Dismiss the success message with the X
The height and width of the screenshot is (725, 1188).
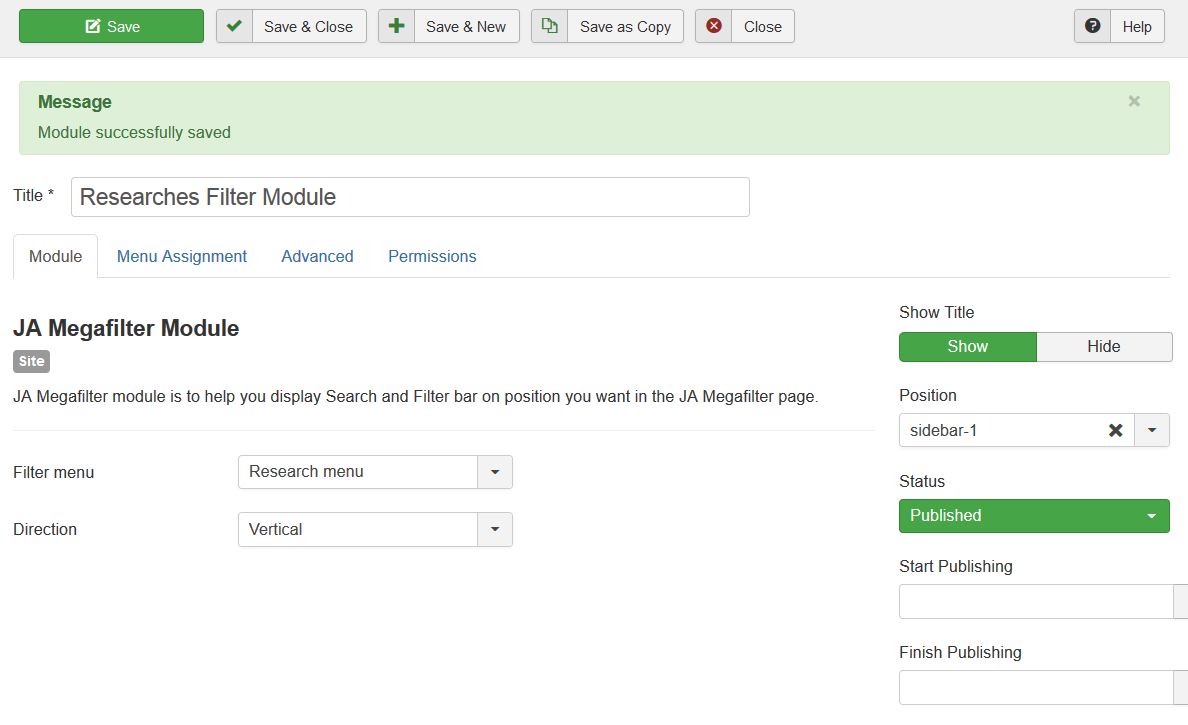coord(1134,101)
